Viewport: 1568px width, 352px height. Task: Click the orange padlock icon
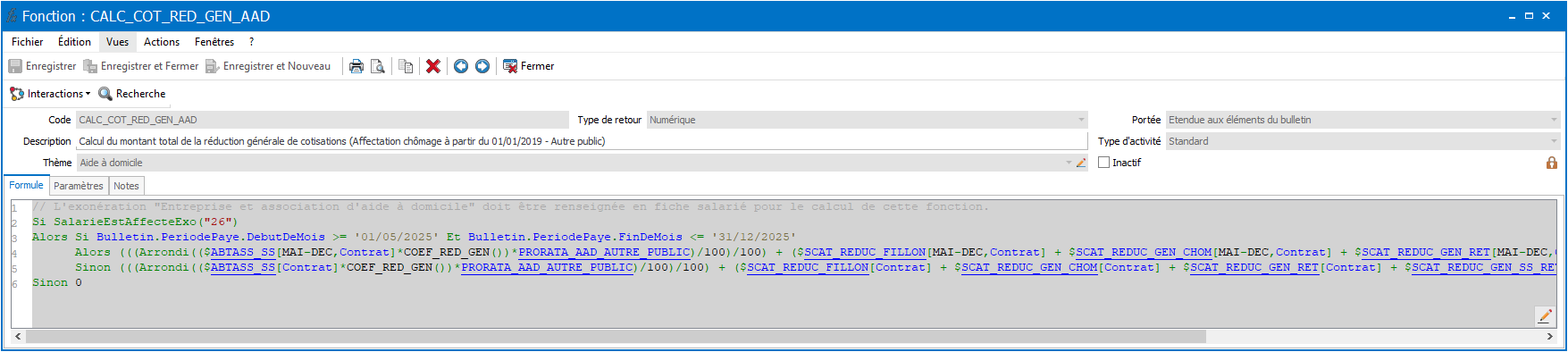pyautogui.click(x=1552, y=163)
